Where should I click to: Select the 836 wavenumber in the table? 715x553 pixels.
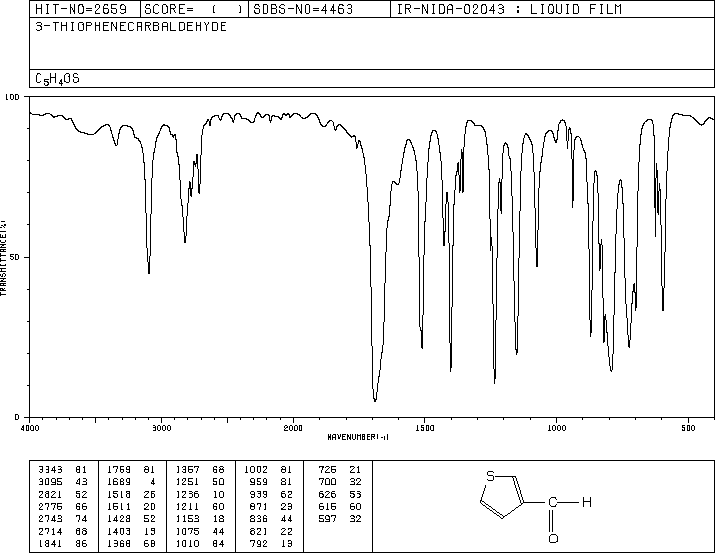[x=259, y=519]
